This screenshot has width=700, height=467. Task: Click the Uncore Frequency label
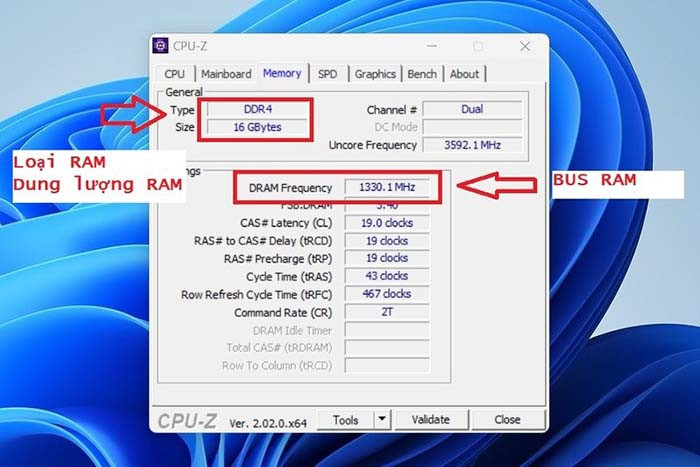pos(373,146)
